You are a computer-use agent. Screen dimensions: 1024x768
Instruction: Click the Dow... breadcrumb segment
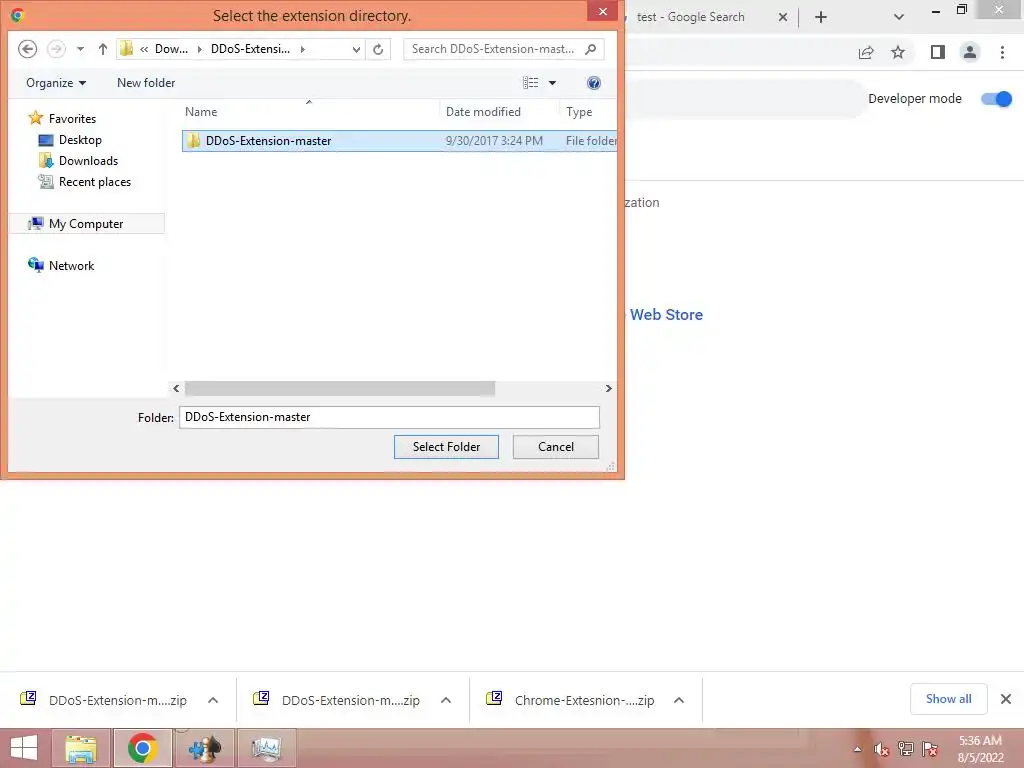point(171,49)
